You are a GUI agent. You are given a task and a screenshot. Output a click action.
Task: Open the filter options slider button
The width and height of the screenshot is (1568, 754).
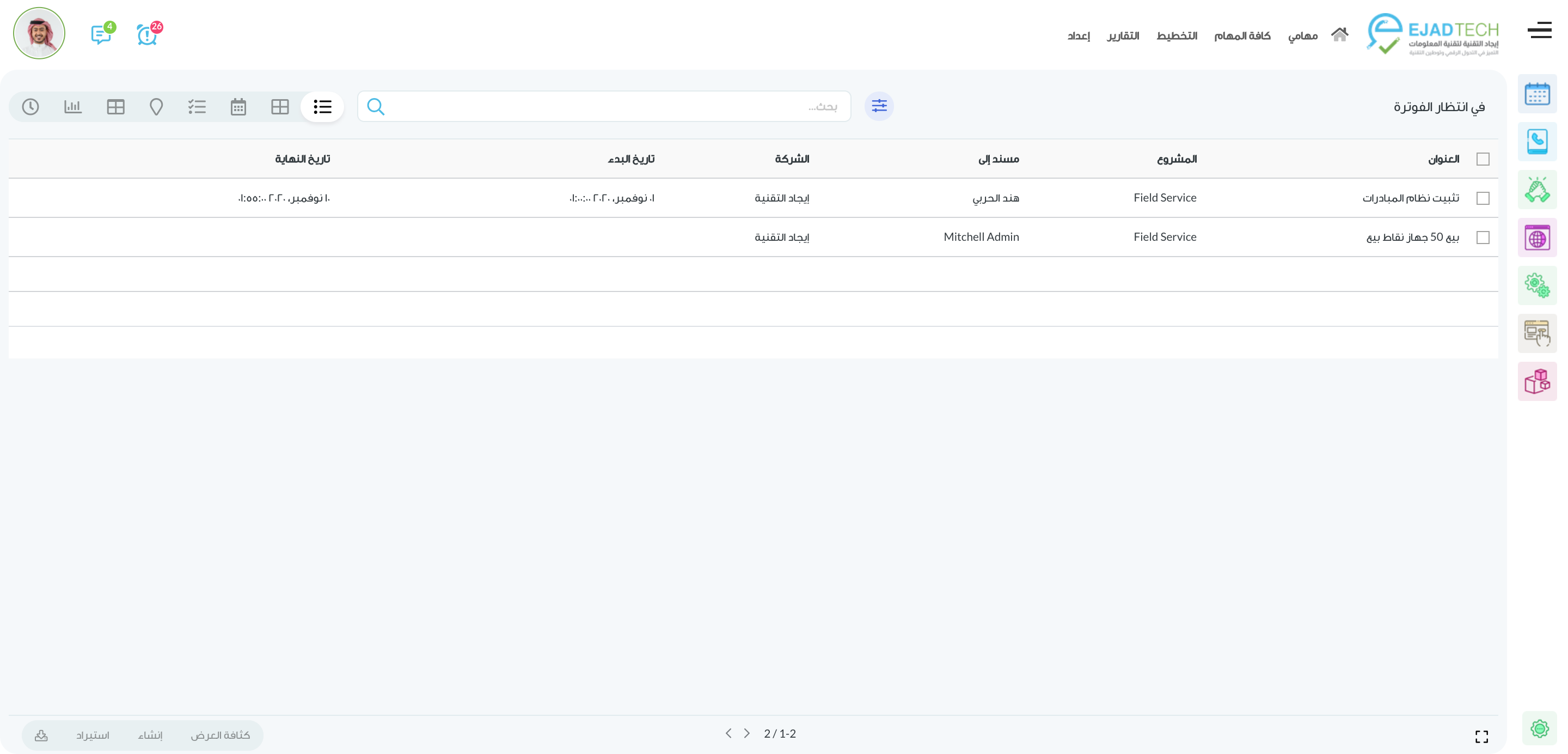tap(879, 107)
